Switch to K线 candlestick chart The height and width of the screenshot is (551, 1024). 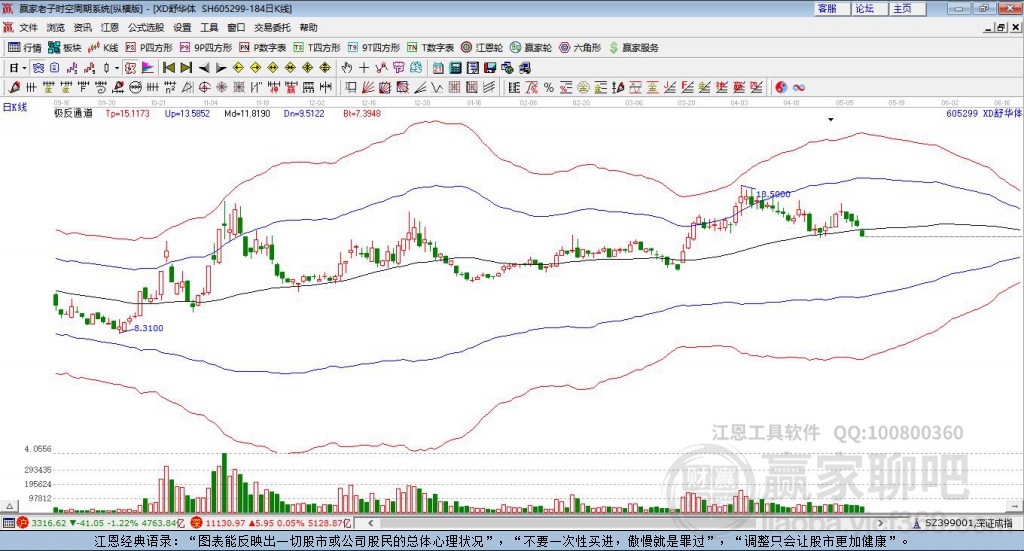[x=103, y=48]
